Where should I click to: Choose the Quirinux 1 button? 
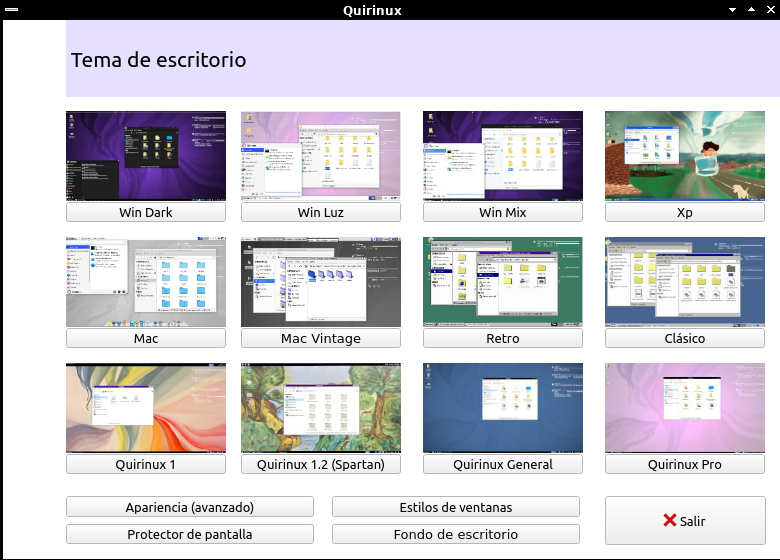pyautogui.click(x=146, y=464)
